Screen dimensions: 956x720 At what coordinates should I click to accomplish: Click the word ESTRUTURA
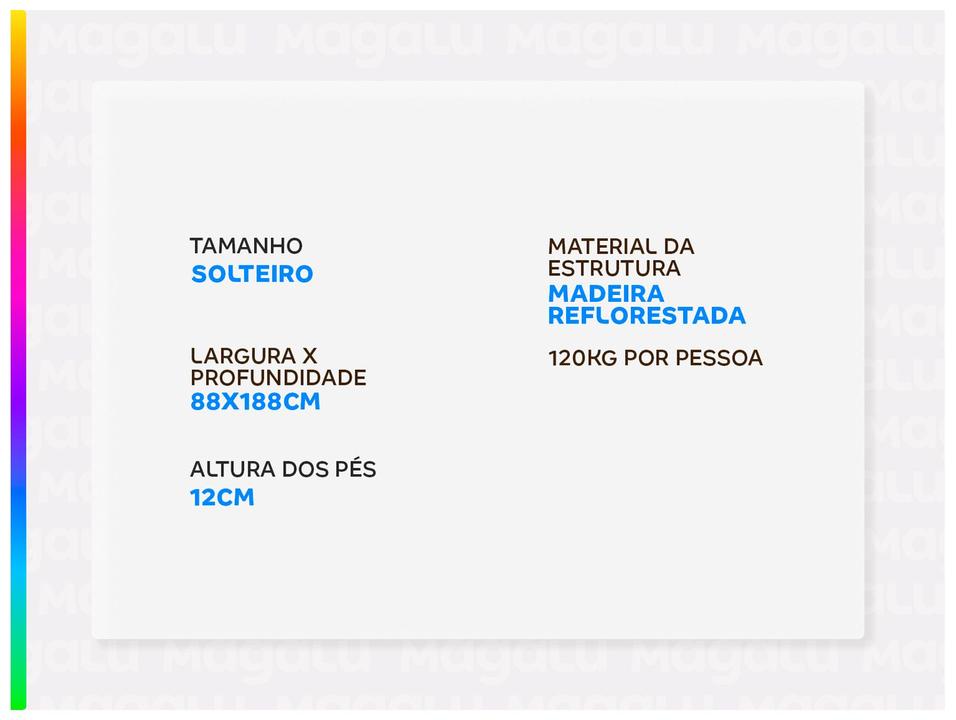pos(614,268)
